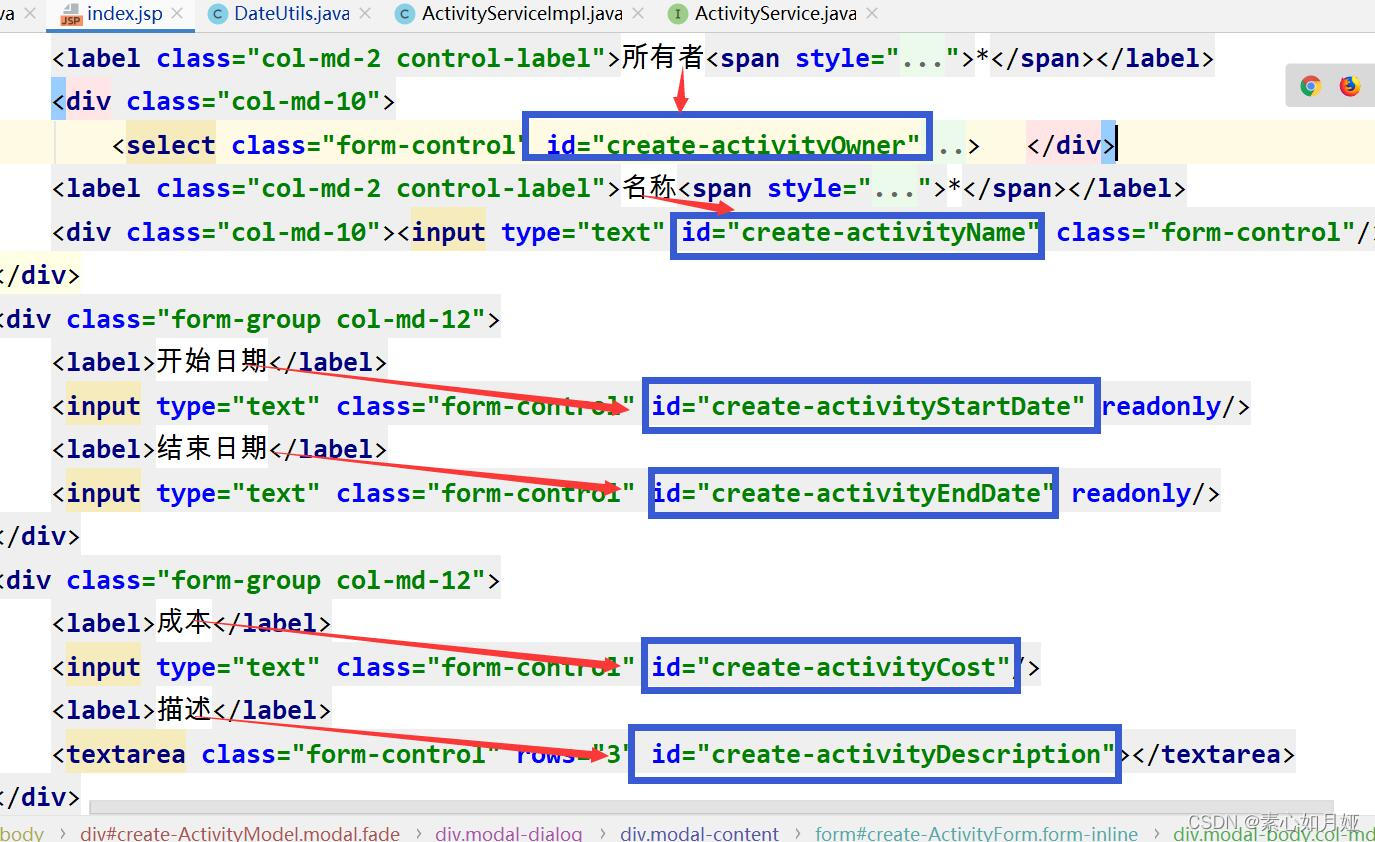The image size is (1375, 842).
Task: Click readonly on the activityStartDate line
Action: [x=1161, y=407]
